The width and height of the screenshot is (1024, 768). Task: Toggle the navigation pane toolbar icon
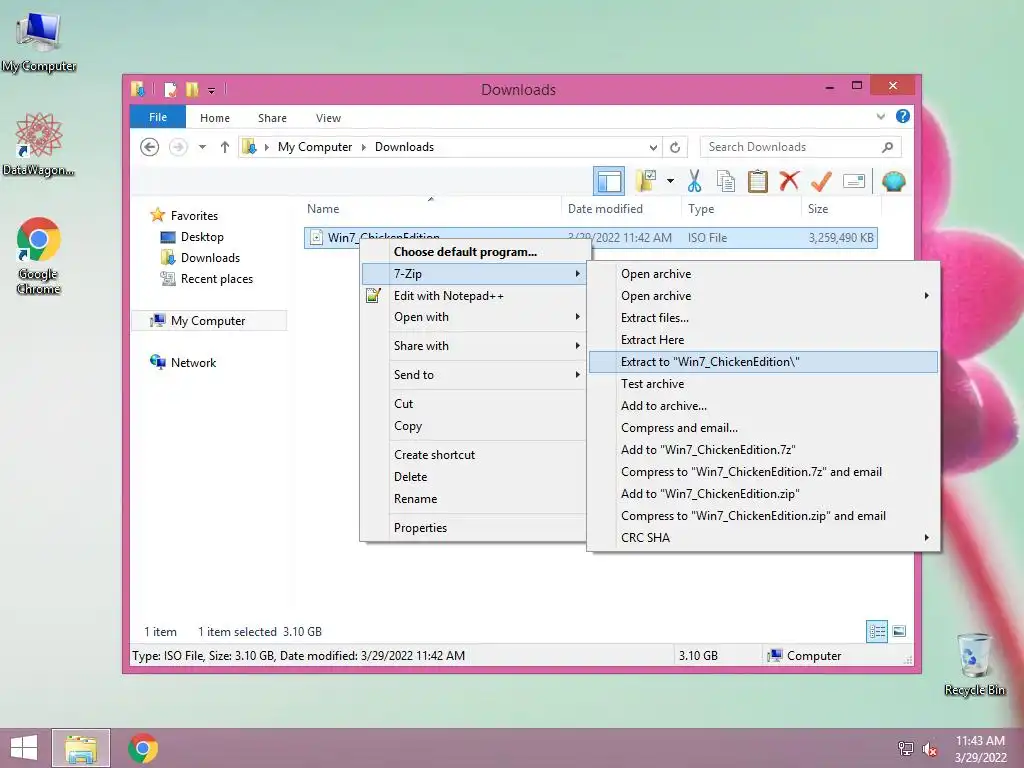[x=609, y=182]
